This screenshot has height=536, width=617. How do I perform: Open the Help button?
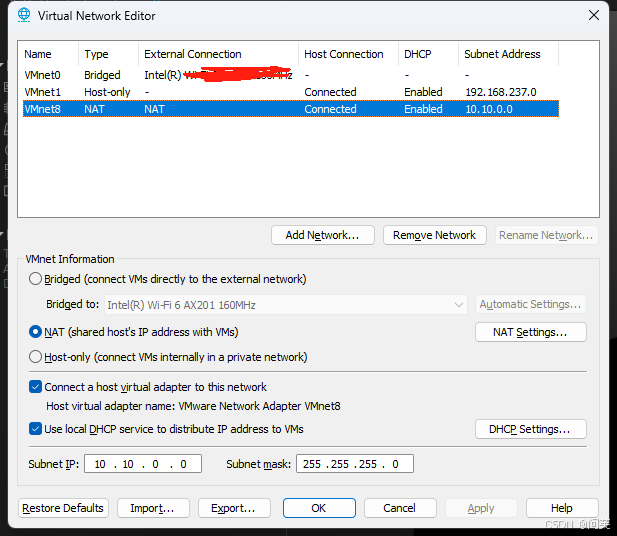(562, 508)
